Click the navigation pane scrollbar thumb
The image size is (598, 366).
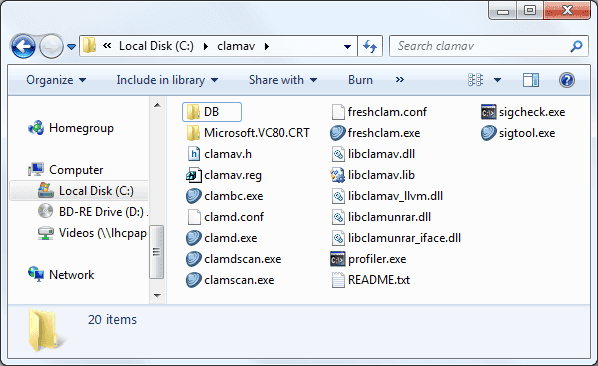tap(157, 252)
